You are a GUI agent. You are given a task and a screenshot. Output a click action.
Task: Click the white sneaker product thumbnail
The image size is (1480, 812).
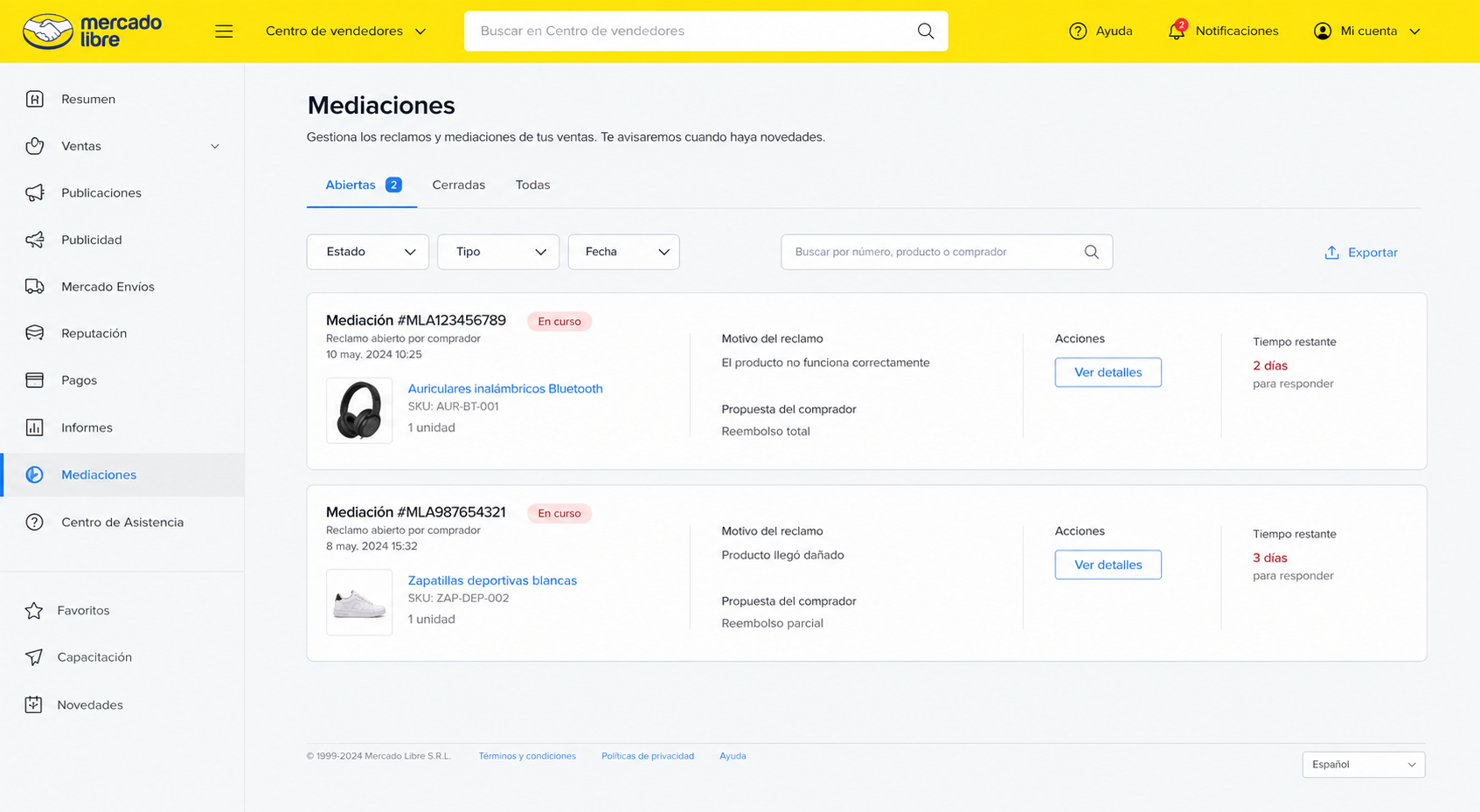point(359,602)
